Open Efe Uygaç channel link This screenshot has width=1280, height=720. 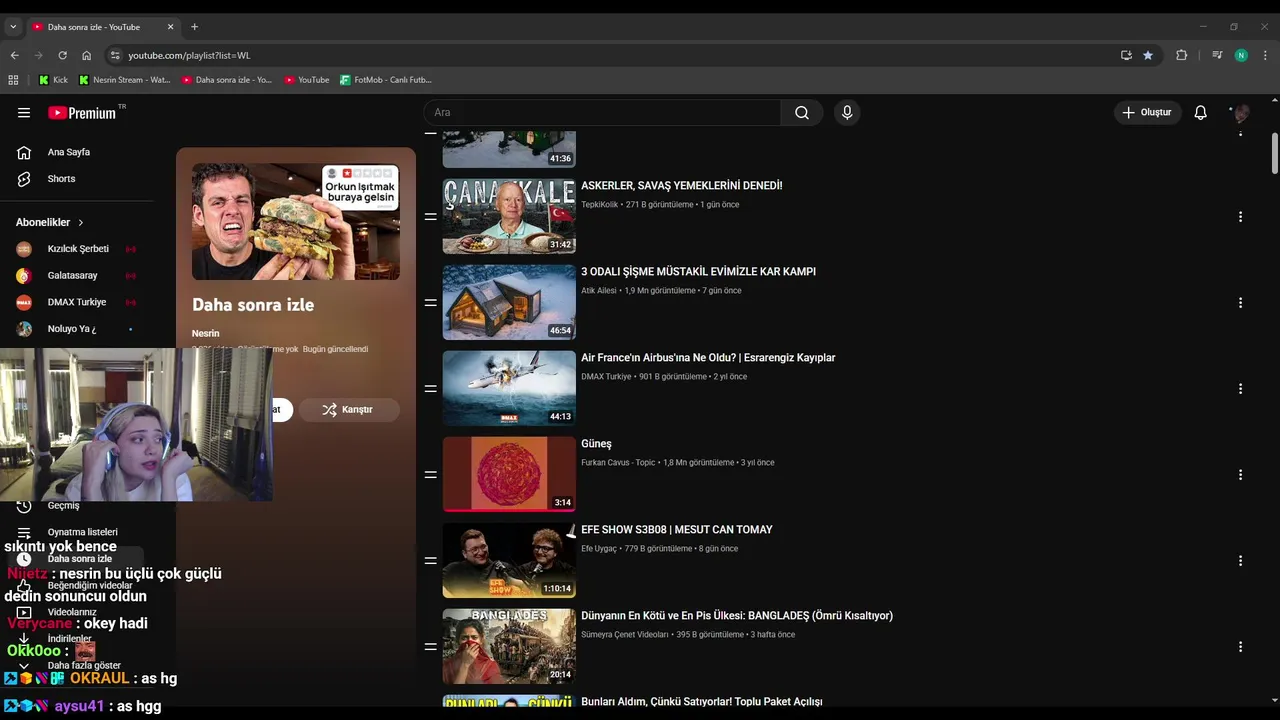(x=599, y=549)
